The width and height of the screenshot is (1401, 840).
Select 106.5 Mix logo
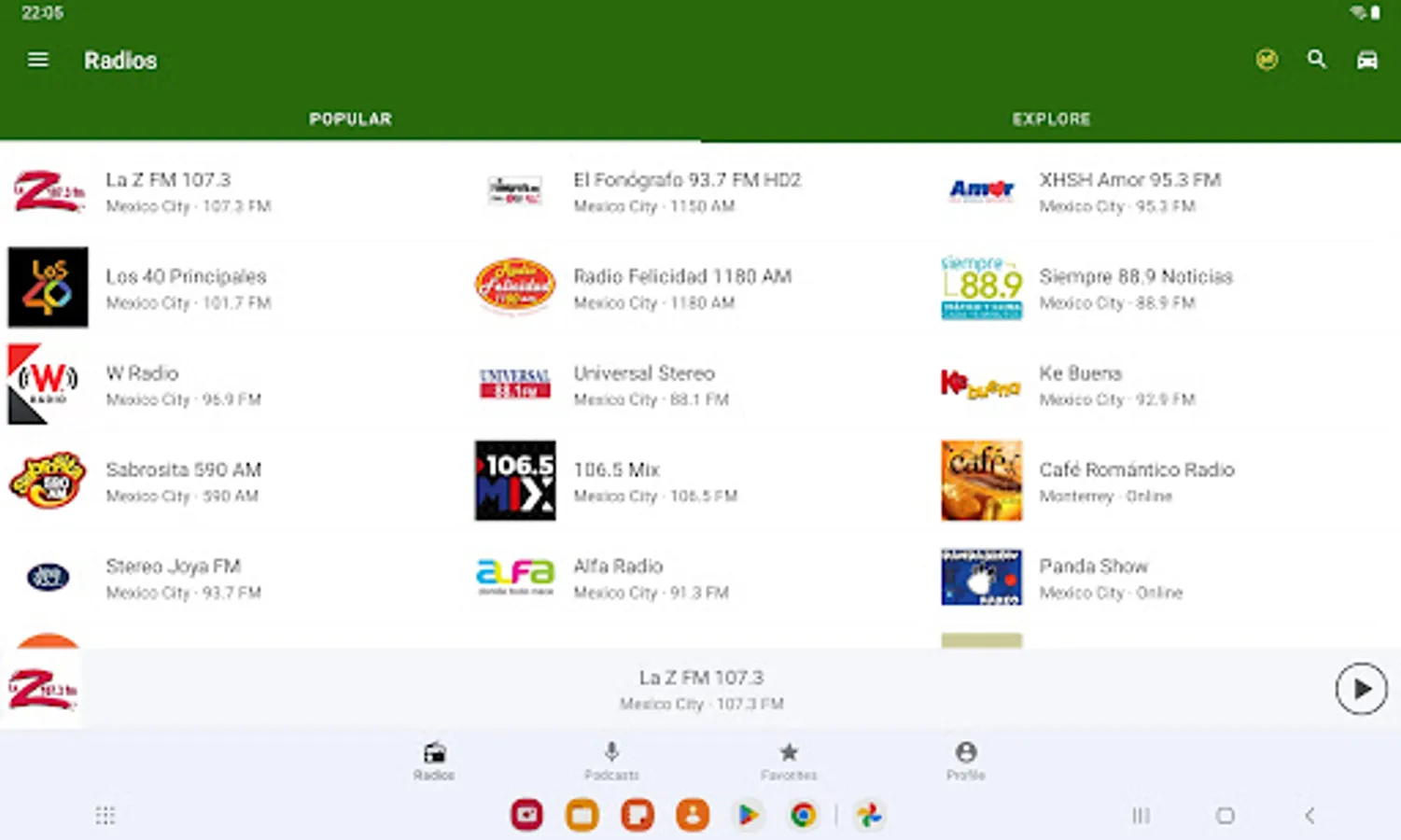[515, 481]
